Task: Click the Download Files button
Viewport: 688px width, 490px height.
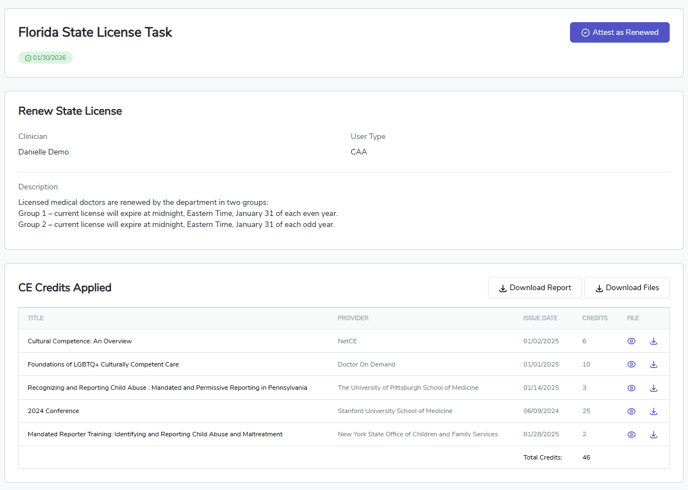Action: point(627,288)
